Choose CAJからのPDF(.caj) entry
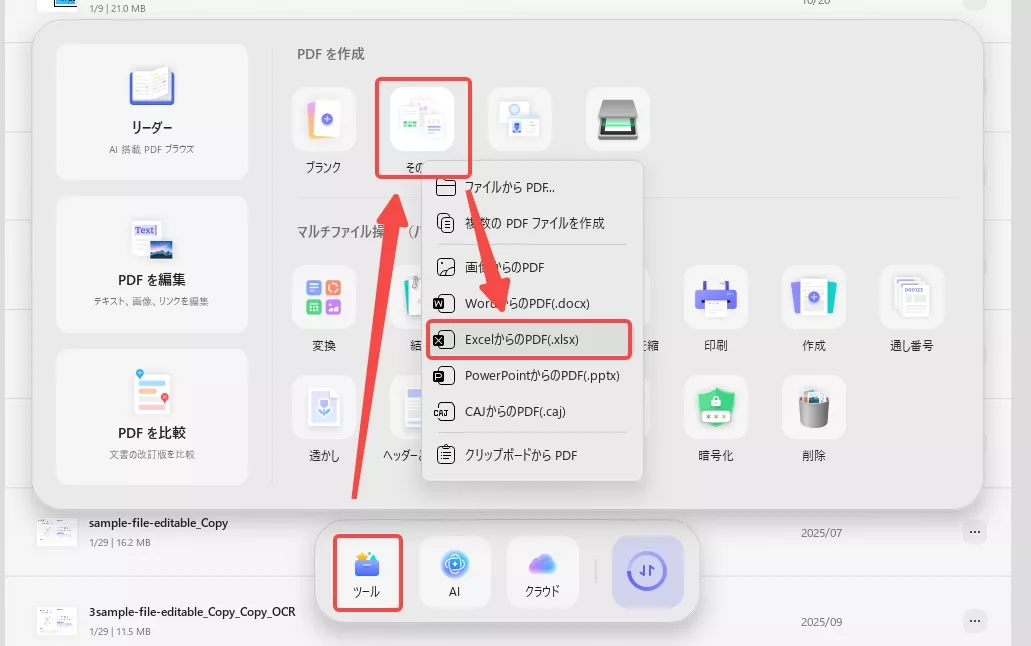This screenshot has height=646, width=1031. (x=531, y=412)
